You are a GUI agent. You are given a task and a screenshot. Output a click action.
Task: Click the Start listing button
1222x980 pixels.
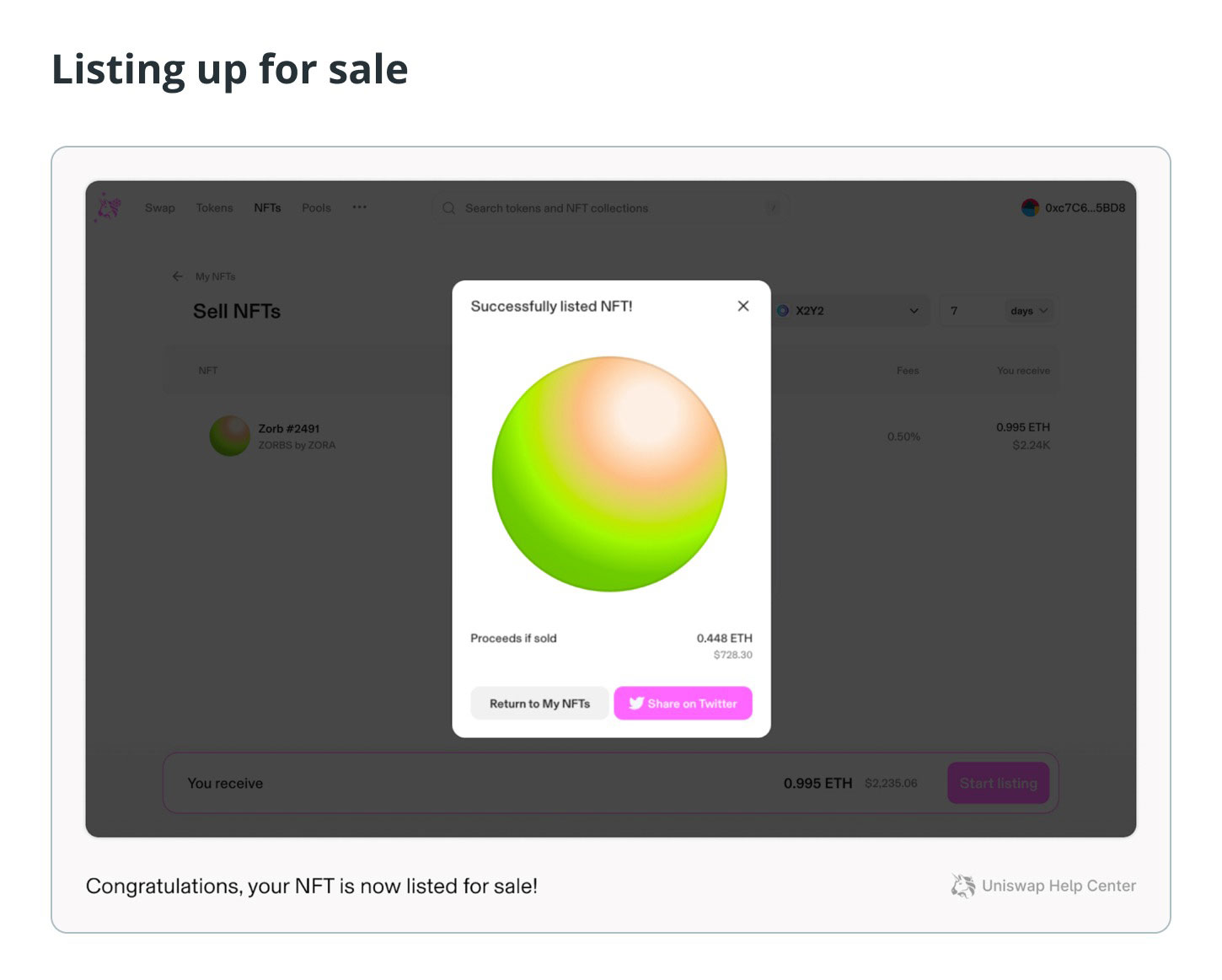point(998,783)
